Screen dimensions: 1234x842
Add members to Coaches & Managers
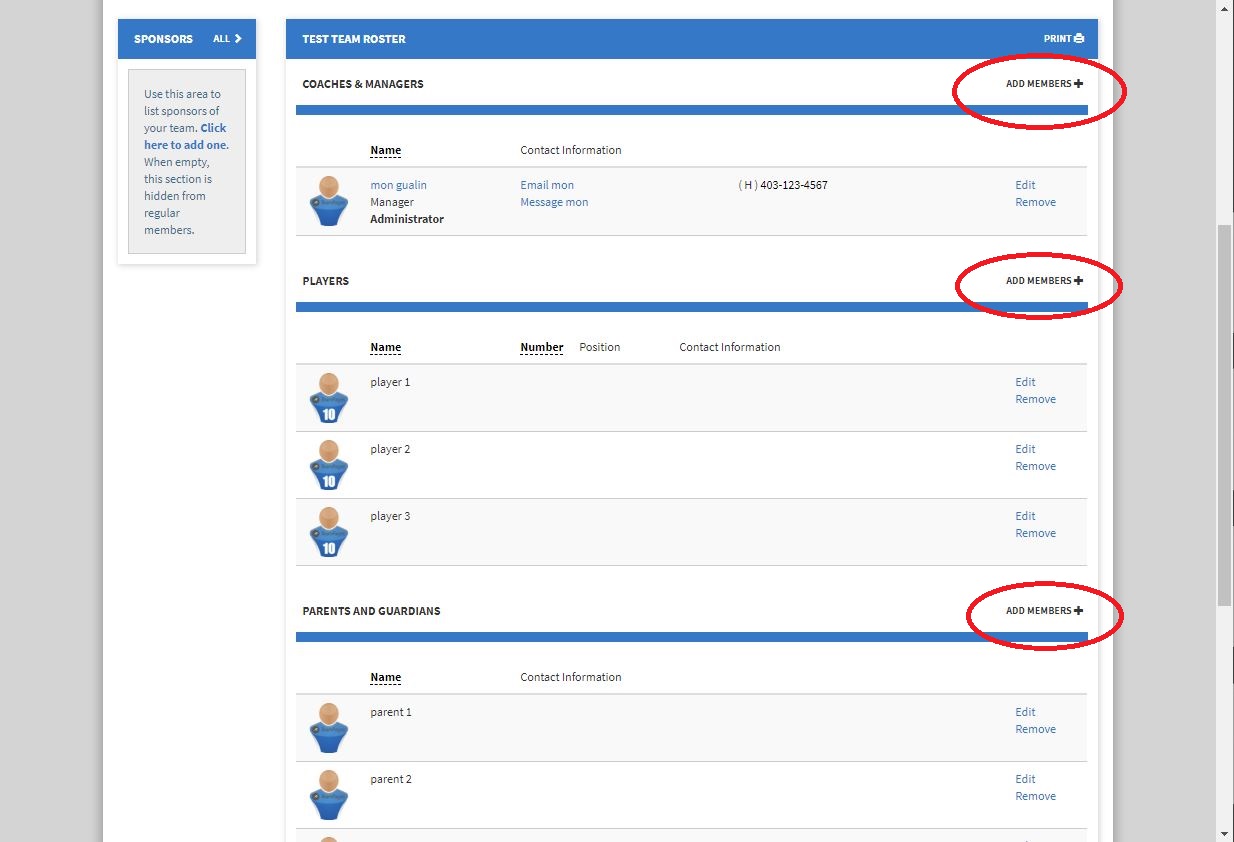pos(1044,84)
